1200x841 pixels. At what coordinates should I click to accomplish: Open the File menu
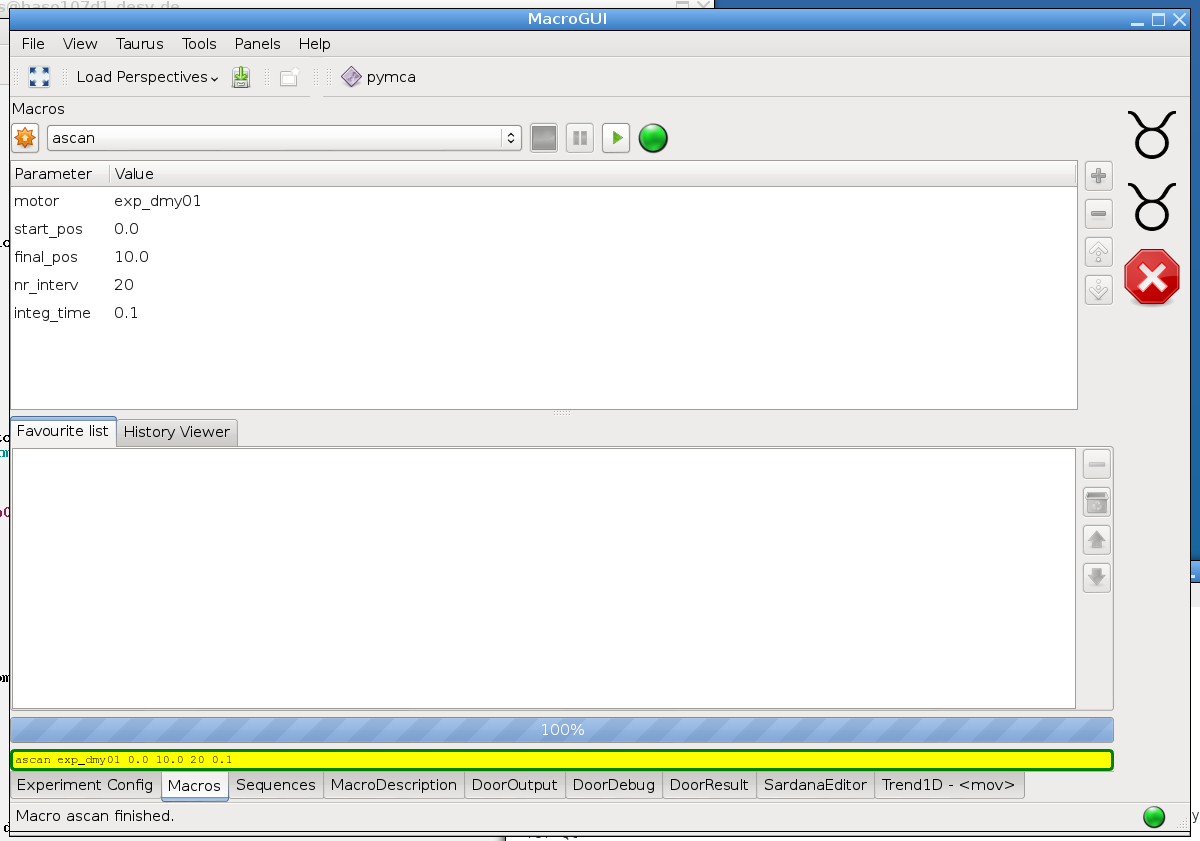[33, 44]
